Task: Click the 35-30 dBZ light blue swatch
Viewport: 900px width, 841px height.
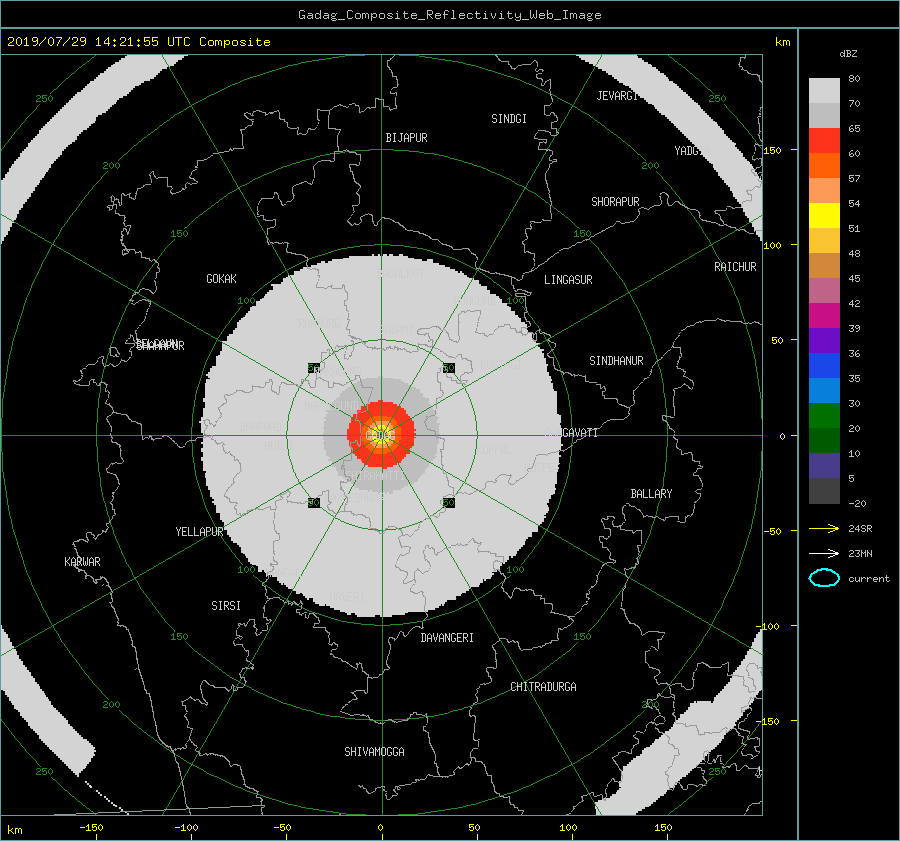Action: point(824,391)
